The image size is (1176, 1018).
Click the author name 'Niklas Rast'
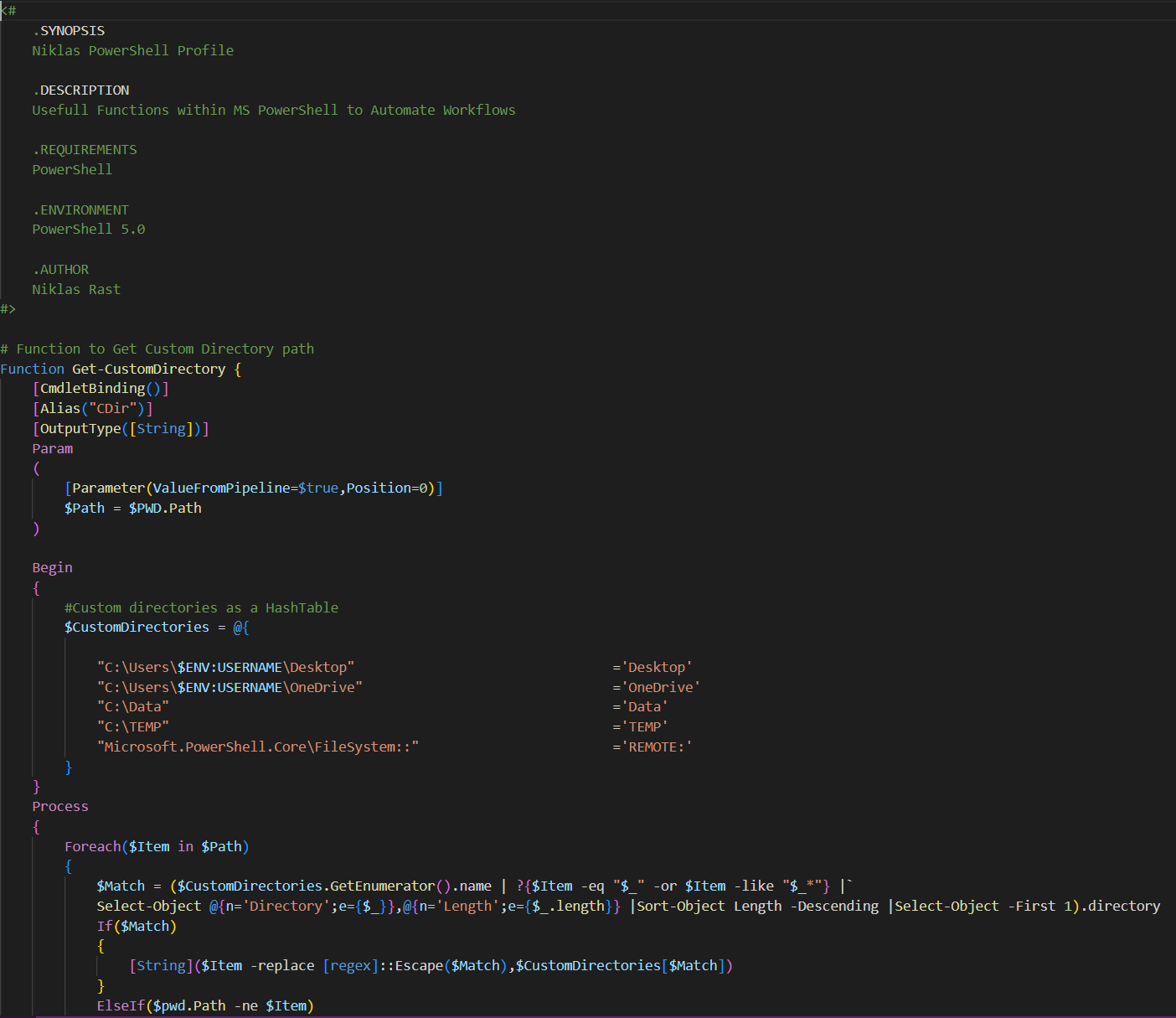76,290
